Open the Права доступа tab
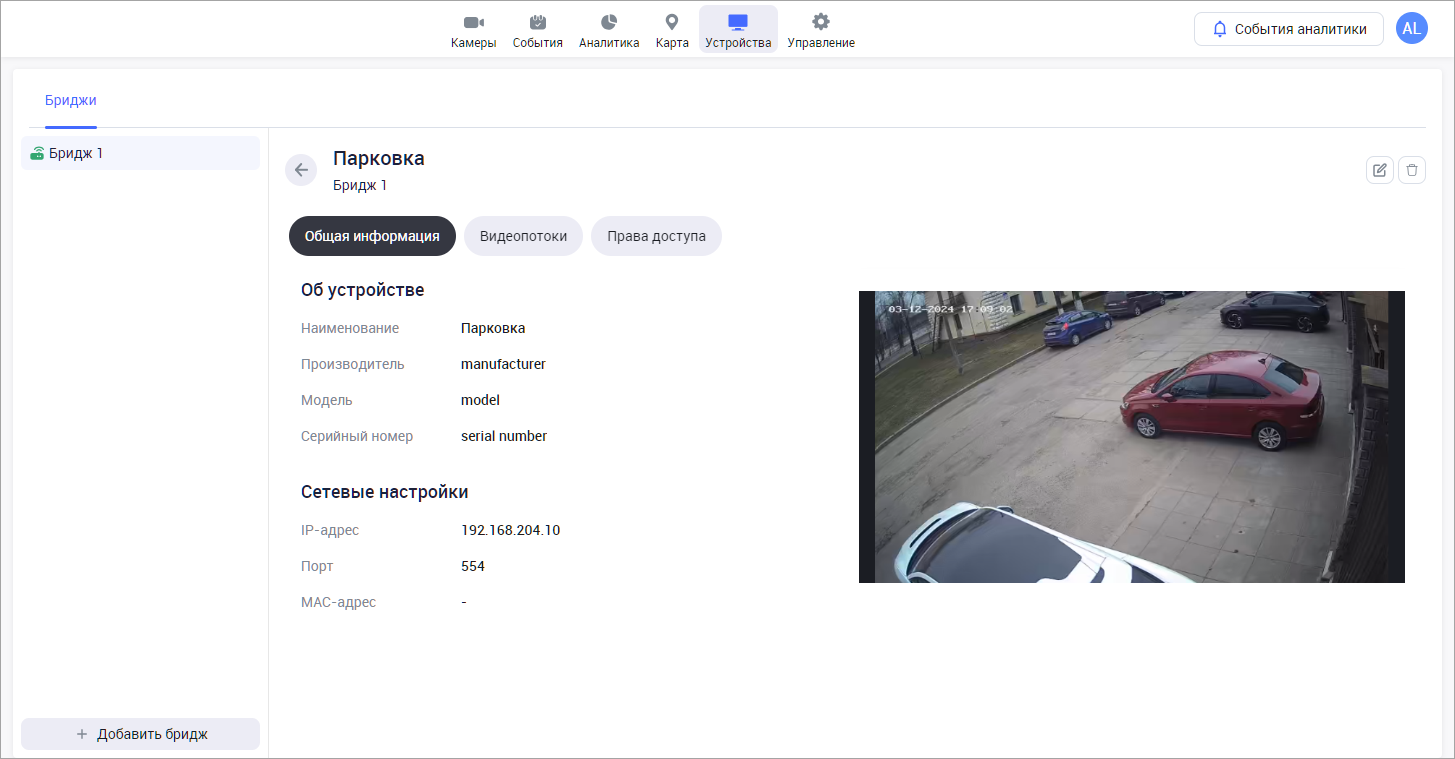Viewport: 1455px width, 759px height. tap(656, 236)
